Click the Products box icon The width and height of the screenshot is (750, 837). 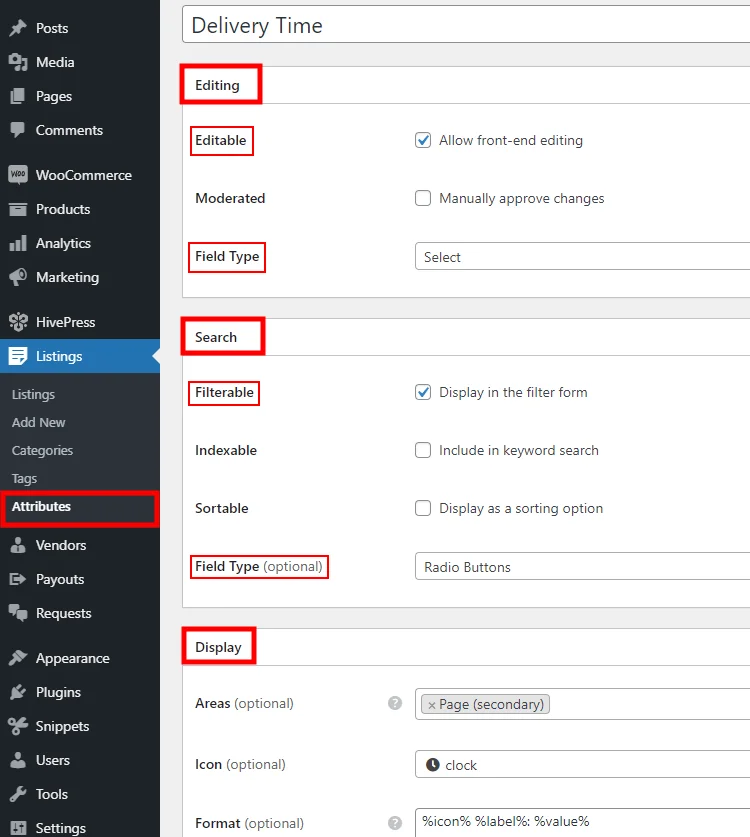(18, 209)
